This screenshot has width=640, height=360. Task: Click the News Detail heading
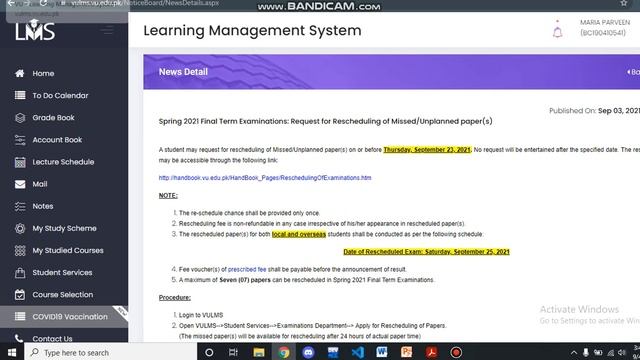point(183,72)
